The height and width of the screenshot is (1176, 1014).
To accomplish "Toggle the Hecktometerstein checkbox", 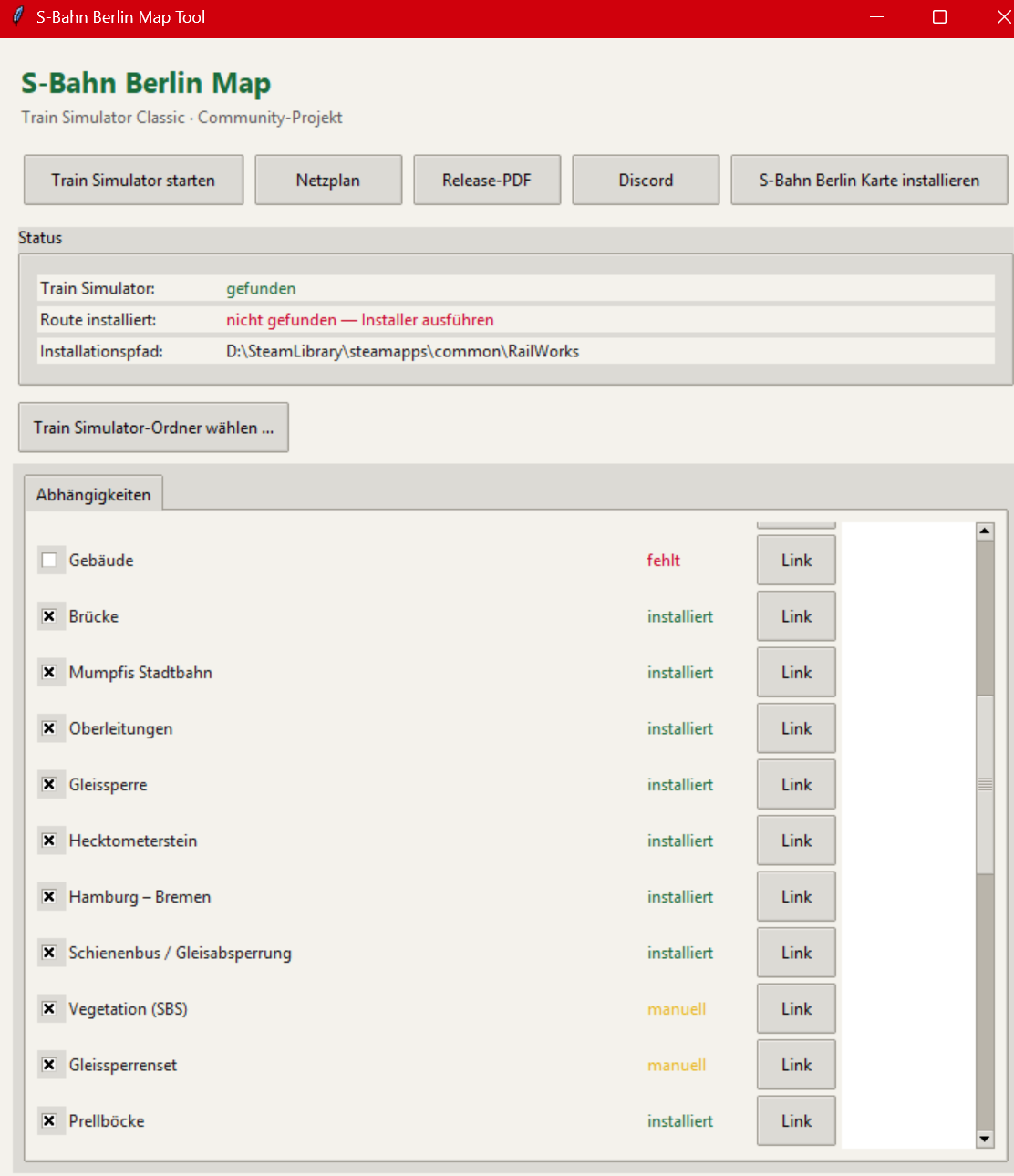I will [x=49, y=841].
